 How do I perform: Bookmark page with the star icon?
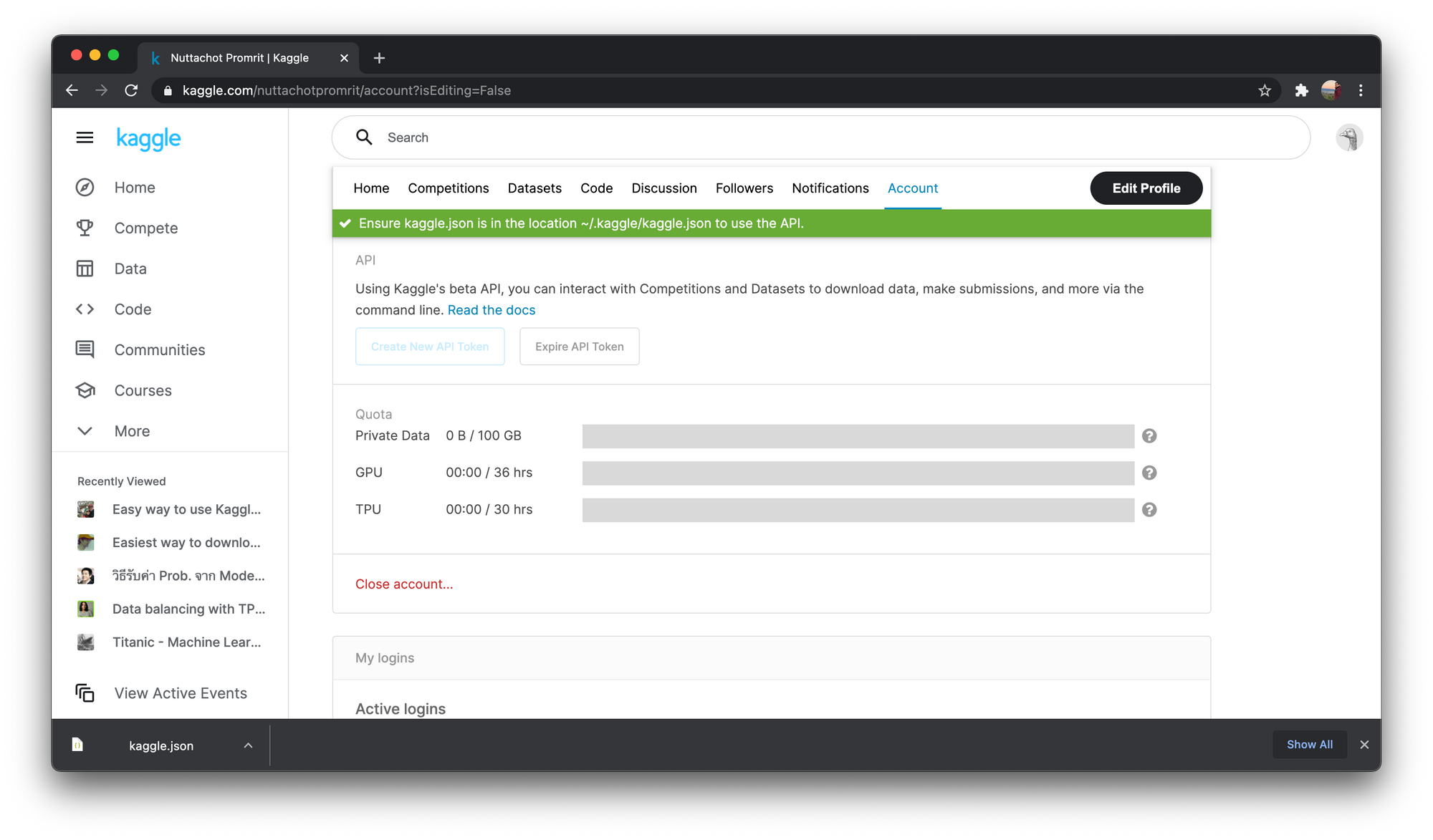coord(1265,90)
